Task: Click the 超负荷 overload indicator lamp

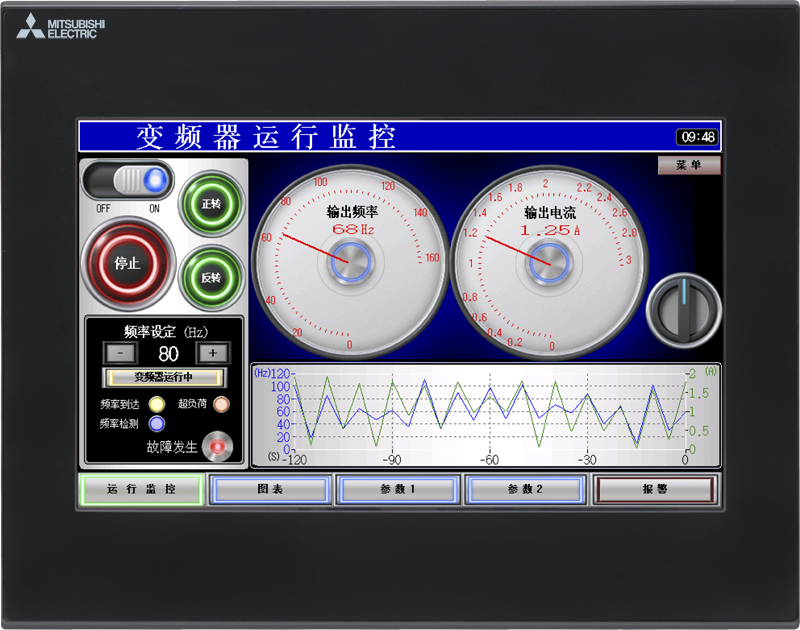Action: (x=223, y=403)
